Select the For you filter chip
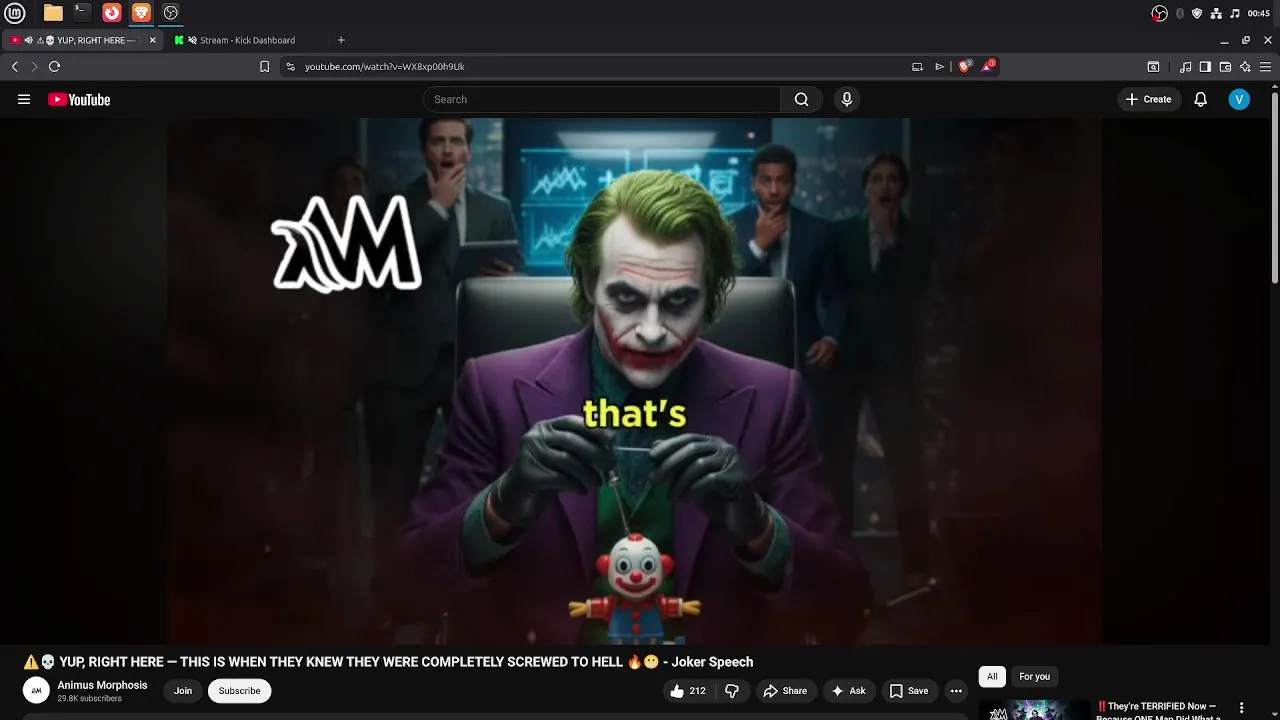Image resolution: width=1280 pixels, height=720 pixels. point(1034,676)
